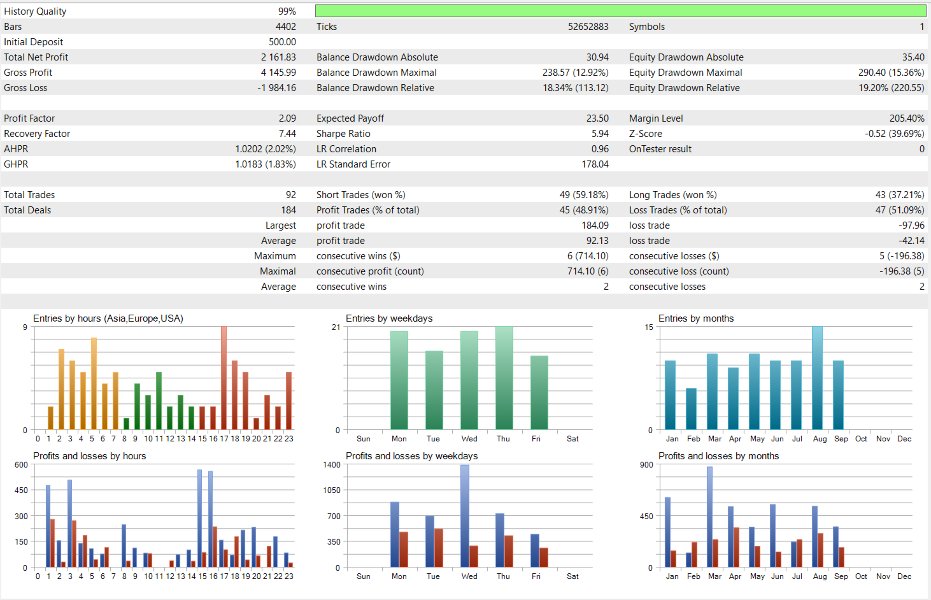Select the Loss Trades value 47 (51.09%)
This screenshot has width=931, height=600.
click(900, 210)
